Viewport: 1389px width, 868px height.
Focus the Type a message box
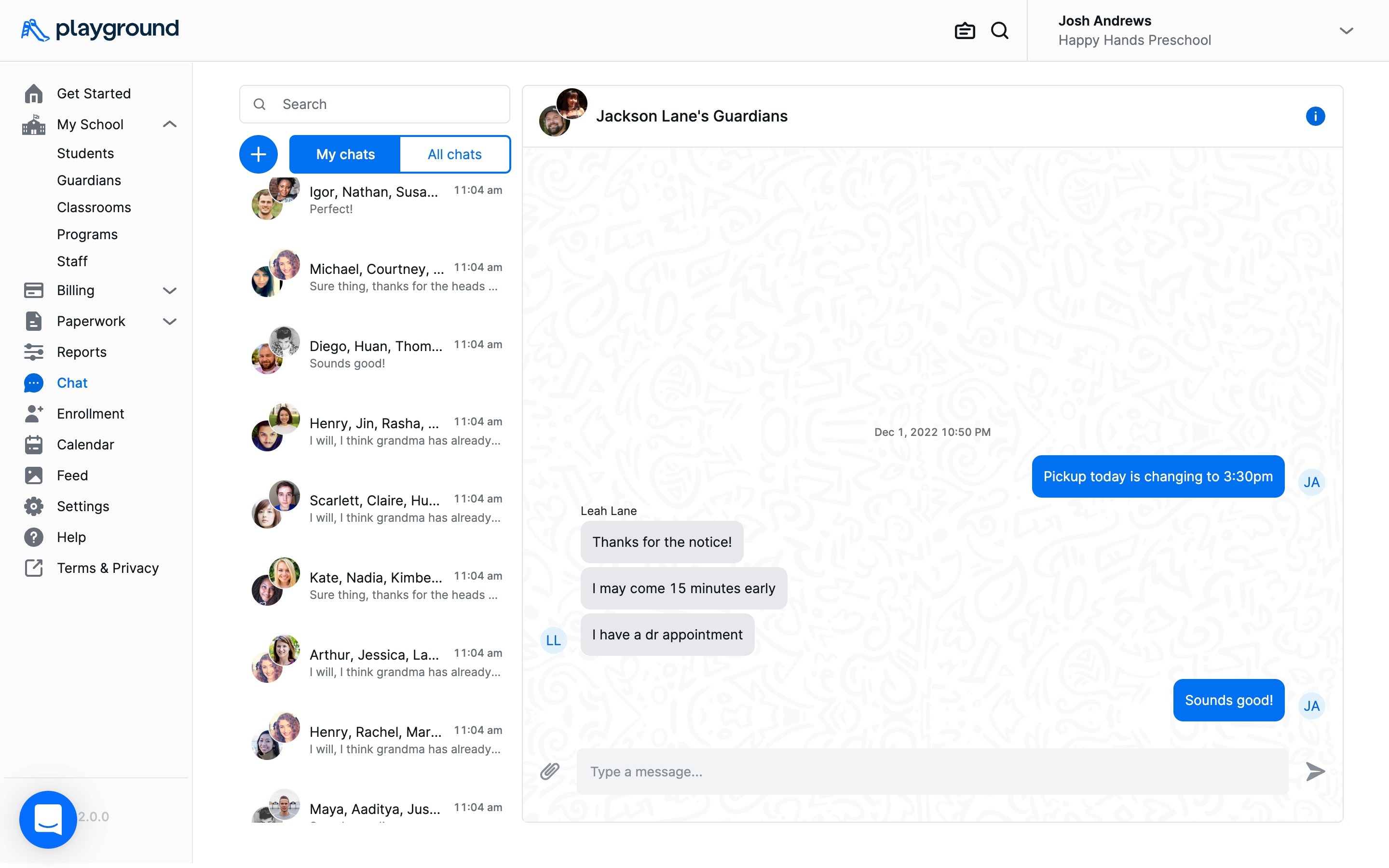pos(932,771)
